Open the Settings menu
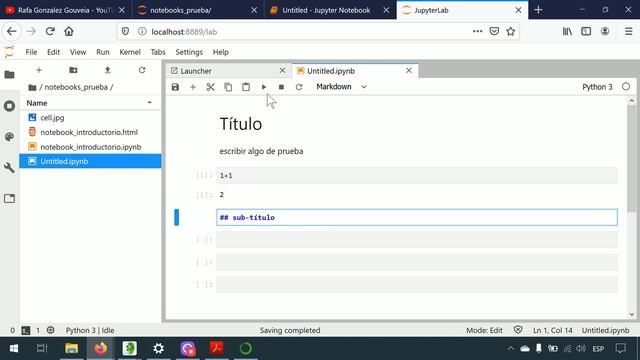This screenshot has height=360, width=640. tap(189, 52)
